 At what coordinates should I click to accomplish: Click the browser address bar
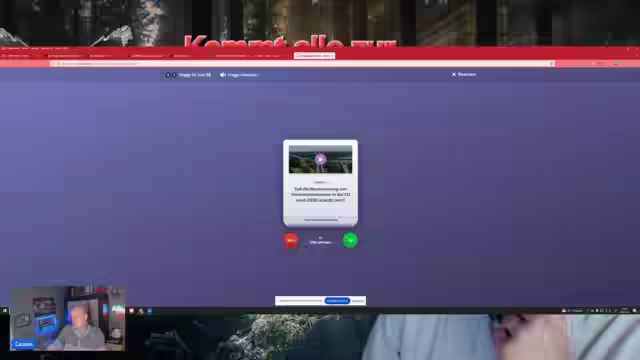(302, 64)
